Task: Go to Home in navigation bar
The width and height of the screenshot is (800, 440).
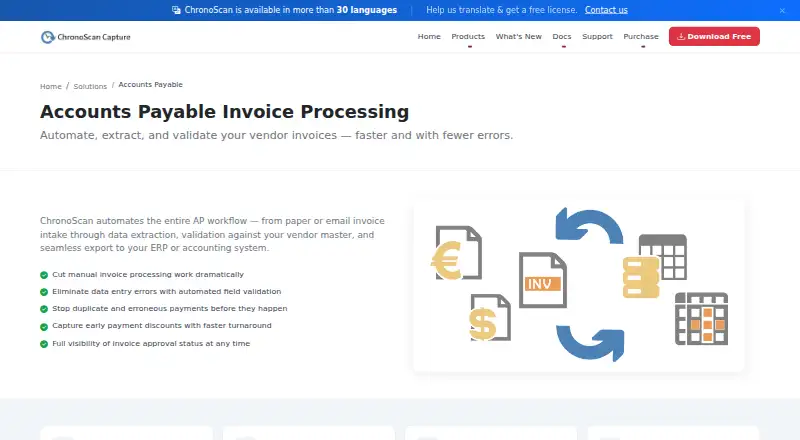Action: pos(429,37)
